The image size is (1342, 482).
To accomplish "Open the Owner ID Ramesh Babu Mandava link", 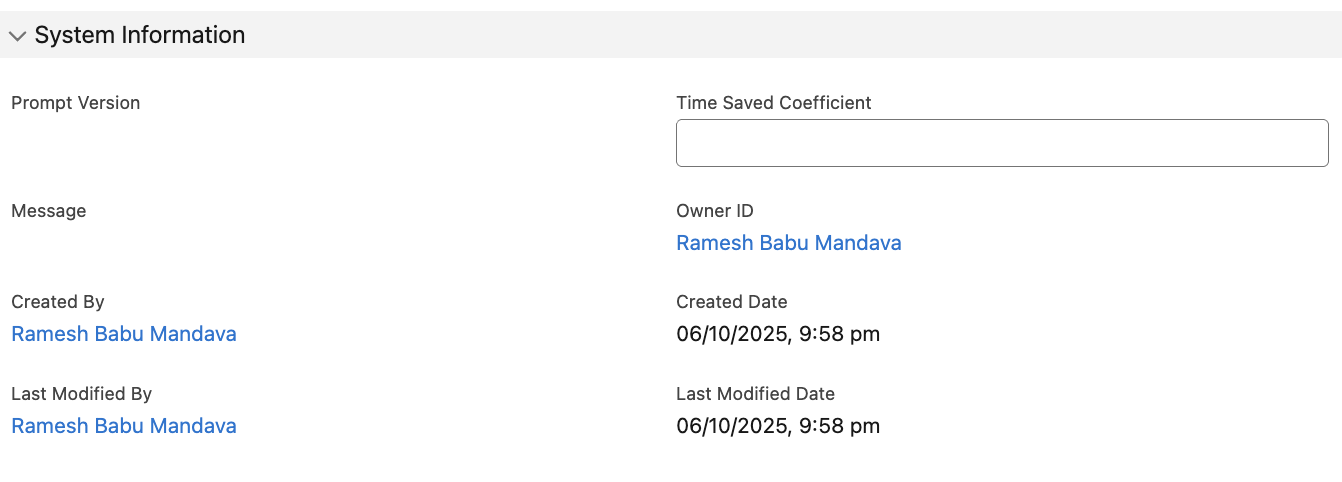I will (788, 243).
